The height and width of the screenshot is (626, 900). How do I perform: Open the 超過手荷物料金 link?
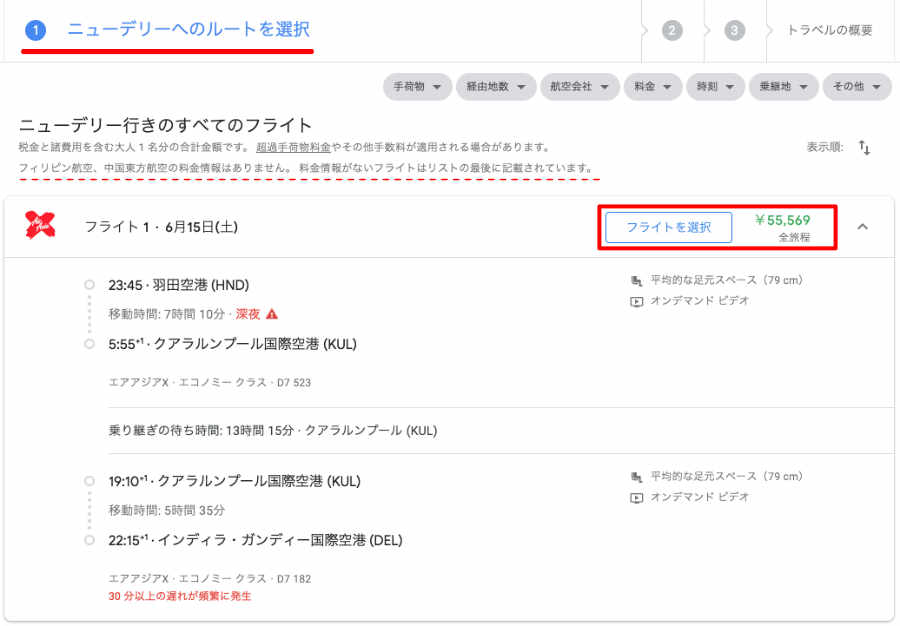tap(293, 147)
